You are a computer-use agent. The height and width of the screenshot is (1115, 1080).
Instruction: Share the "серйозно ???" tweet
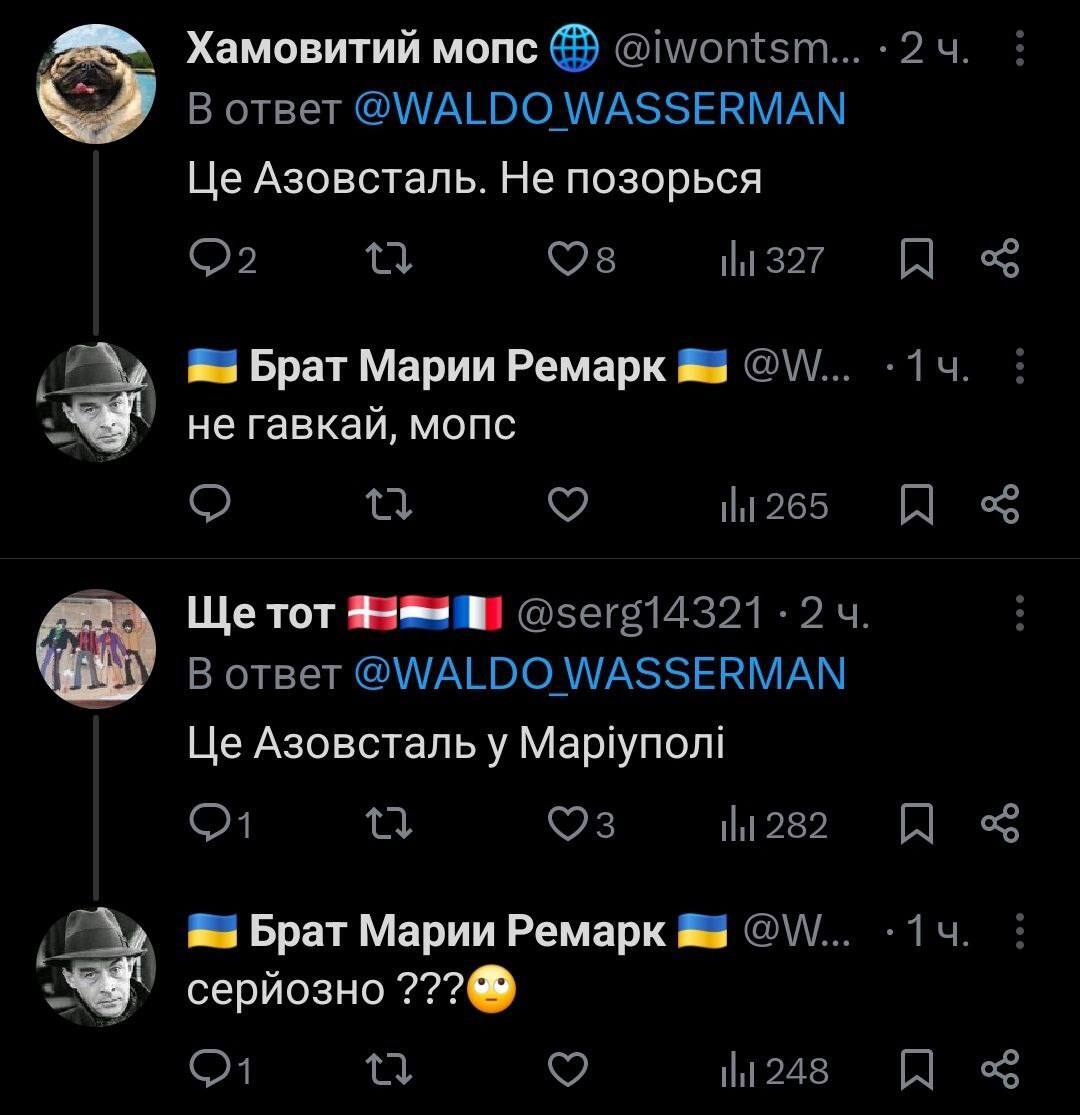[x=1000, y=1069]
